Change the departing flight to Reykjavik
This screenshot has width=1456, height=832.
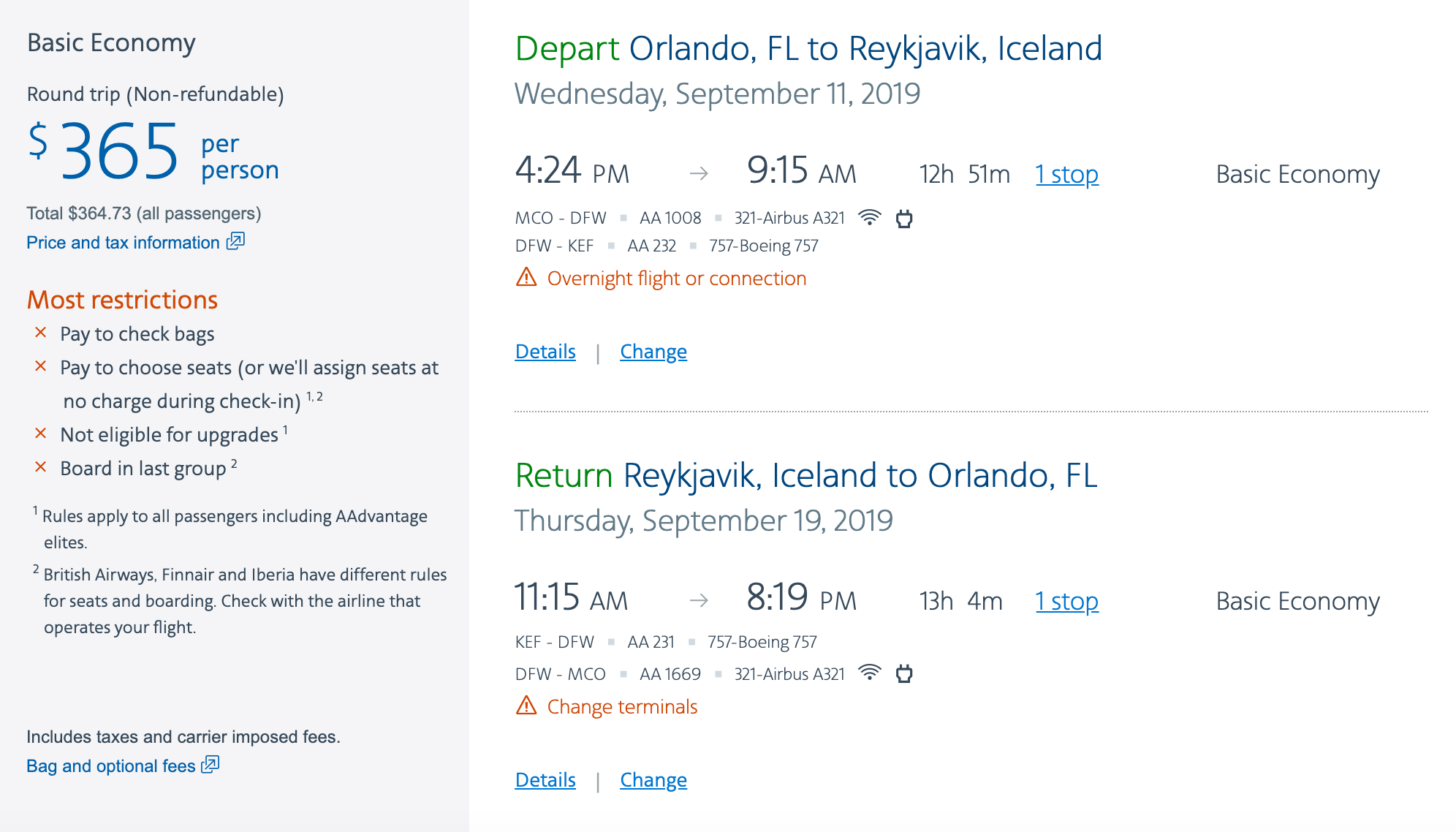pos(653,352)
